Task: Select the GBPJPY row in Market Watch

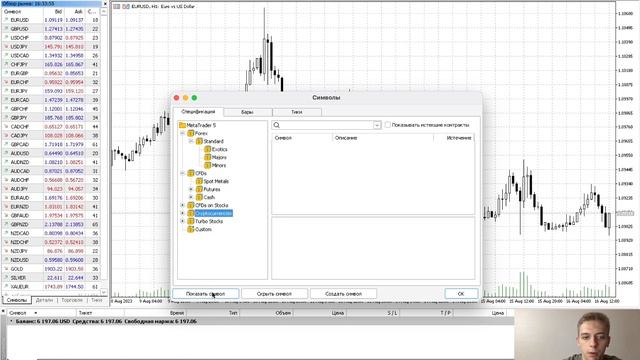Action: coord(51,118)
